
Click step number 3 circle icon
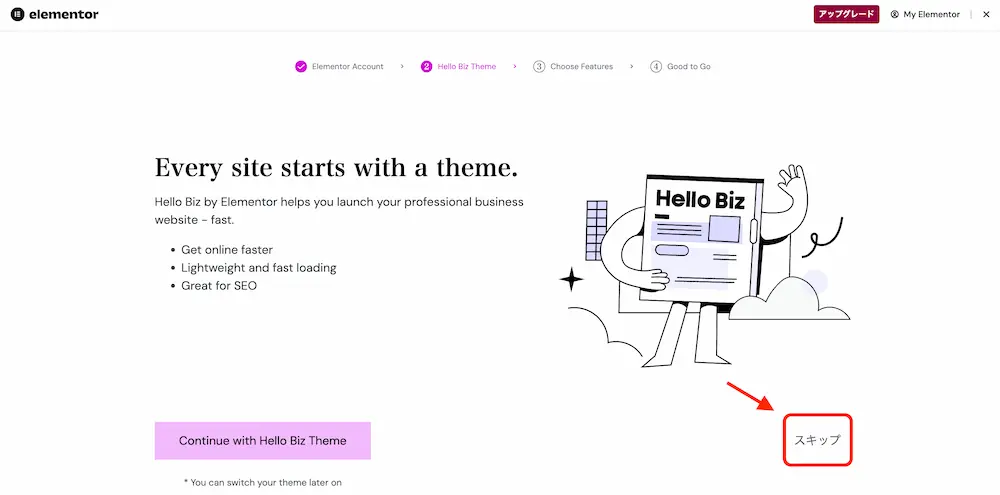540,66
